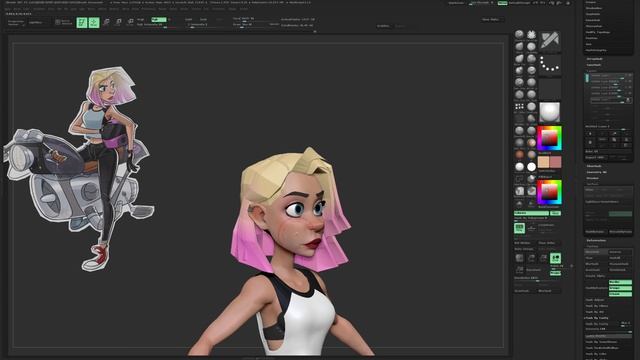The height and width of the screenshot is (360, 640).
Task: Open the Alpha menu
Action: 8,9
